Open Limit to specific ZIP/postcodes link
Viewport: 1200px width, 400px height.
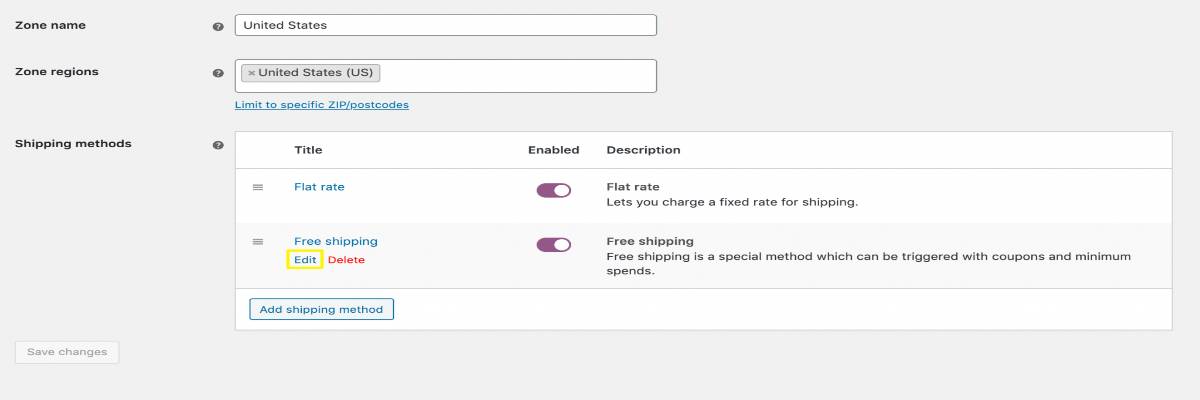click(321, 105)
